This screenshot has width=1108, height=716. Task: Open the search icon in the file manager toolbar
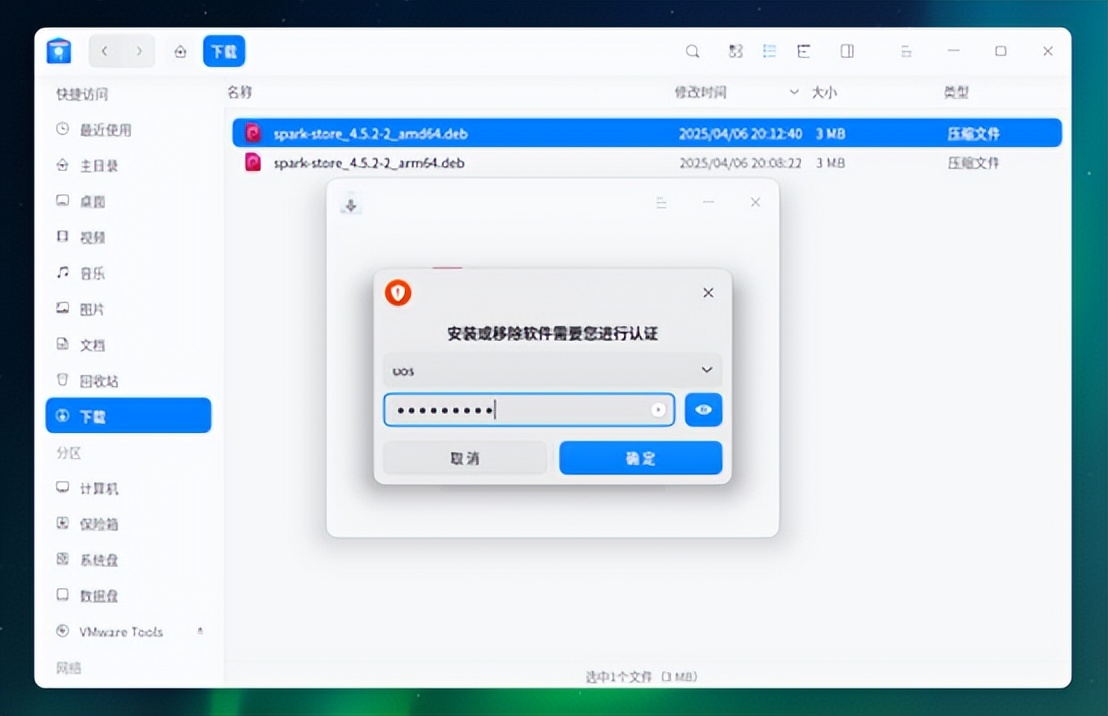point(691,50)
